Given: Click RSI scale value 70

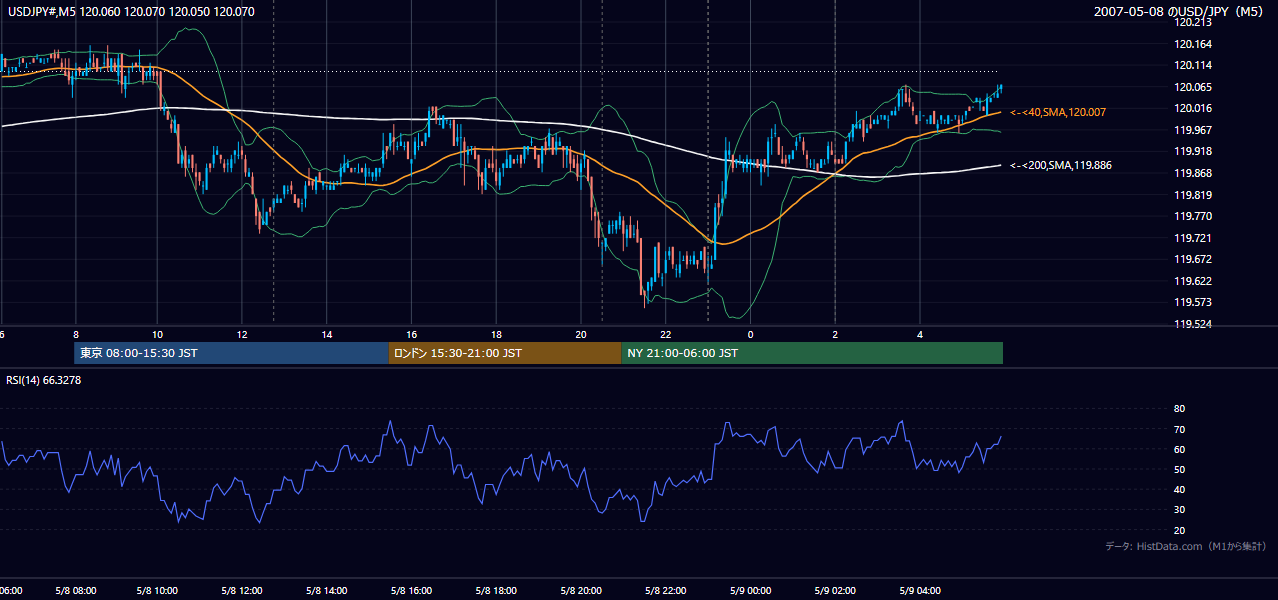Looking at the screenshot, I should [x=1180, y=429].
